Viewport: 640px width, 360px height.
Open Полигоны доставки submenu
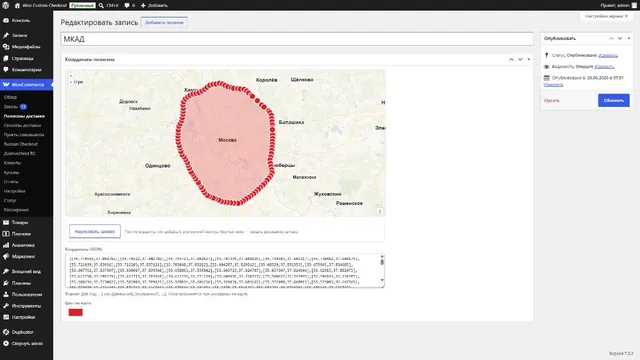24,116
